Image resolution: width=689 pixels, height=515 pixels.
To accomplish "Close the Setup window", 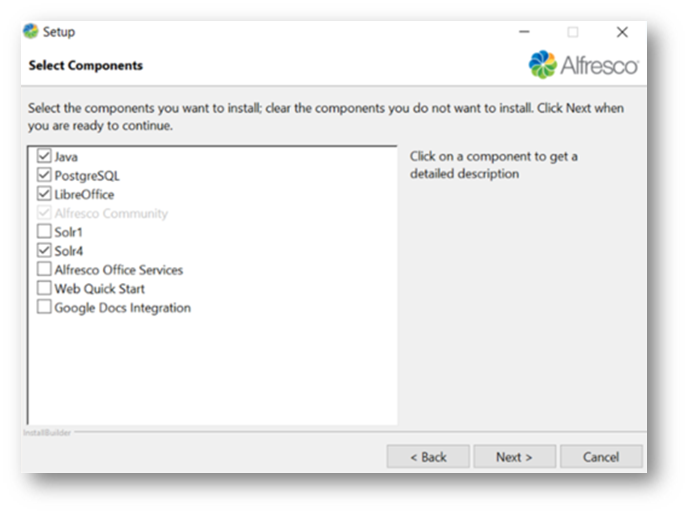I will point(622,32).
